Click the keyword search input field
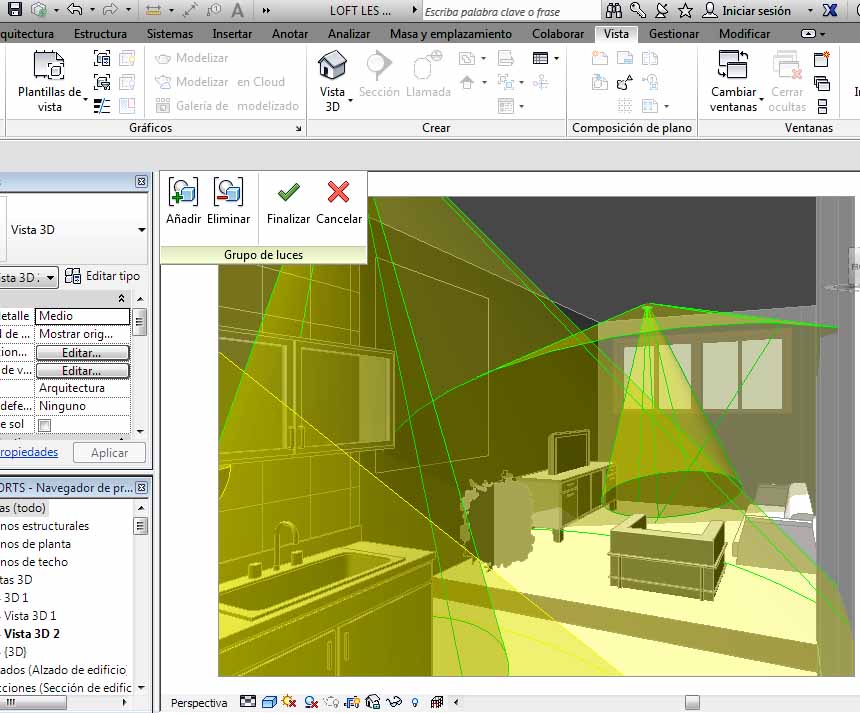This screenshot has height=713, width=860. point(510,12)
